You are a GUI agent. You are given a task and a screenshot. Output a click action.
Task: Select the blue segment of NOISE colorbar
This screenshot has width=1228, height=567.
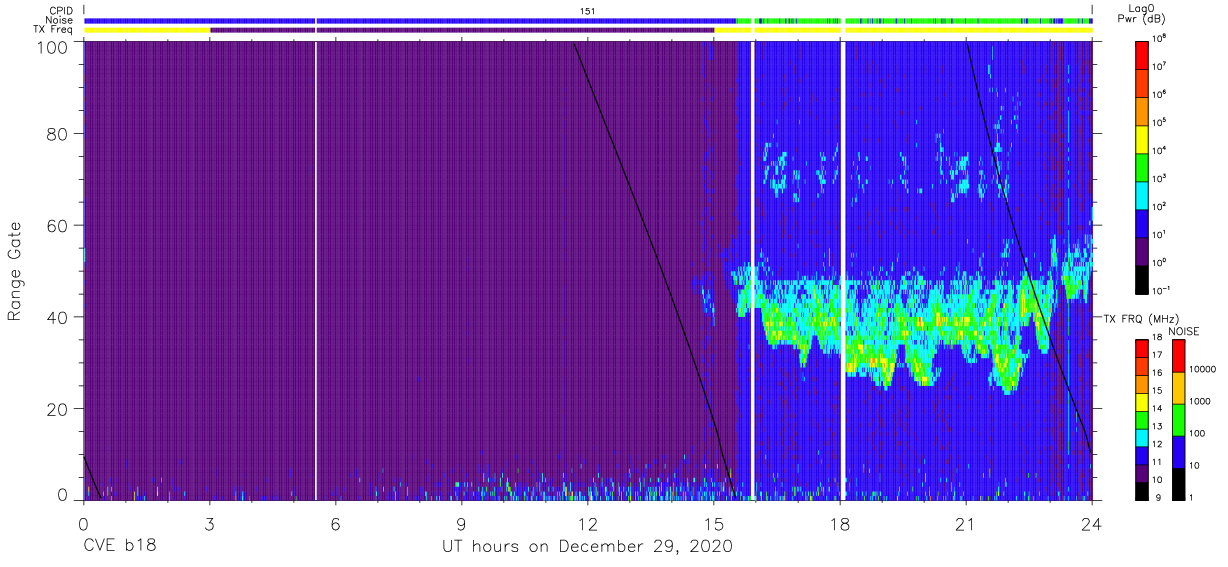point(1179,452)
